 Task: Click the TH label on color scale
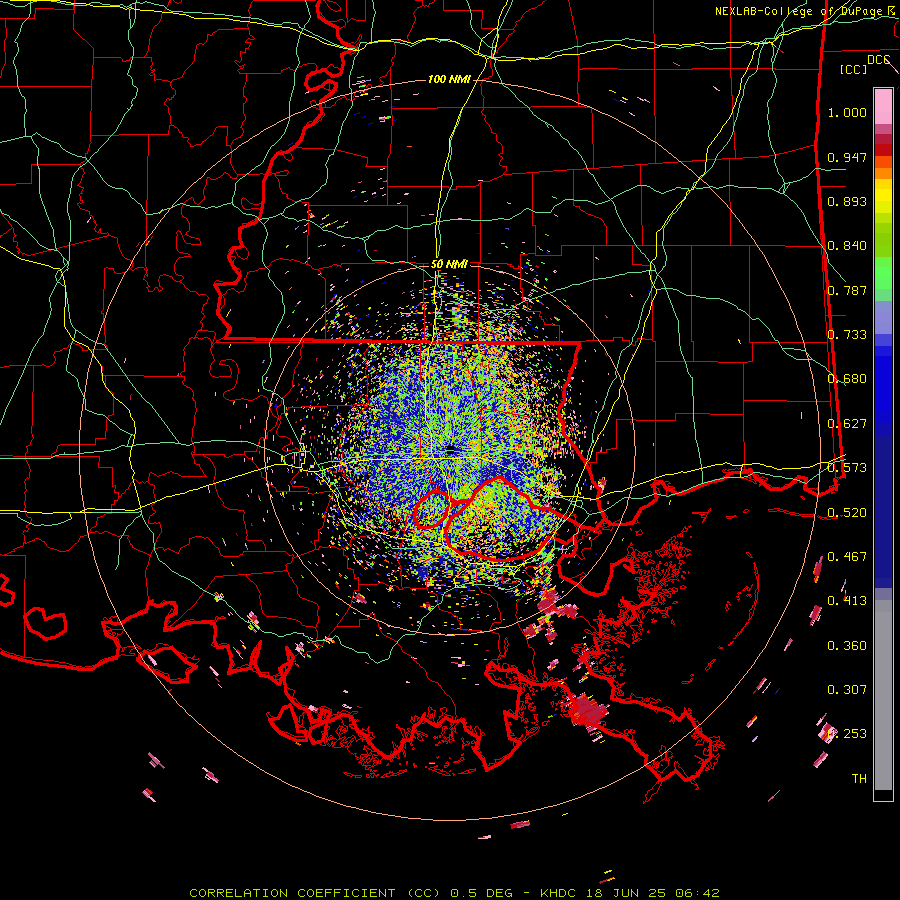[x=859, y=779]
